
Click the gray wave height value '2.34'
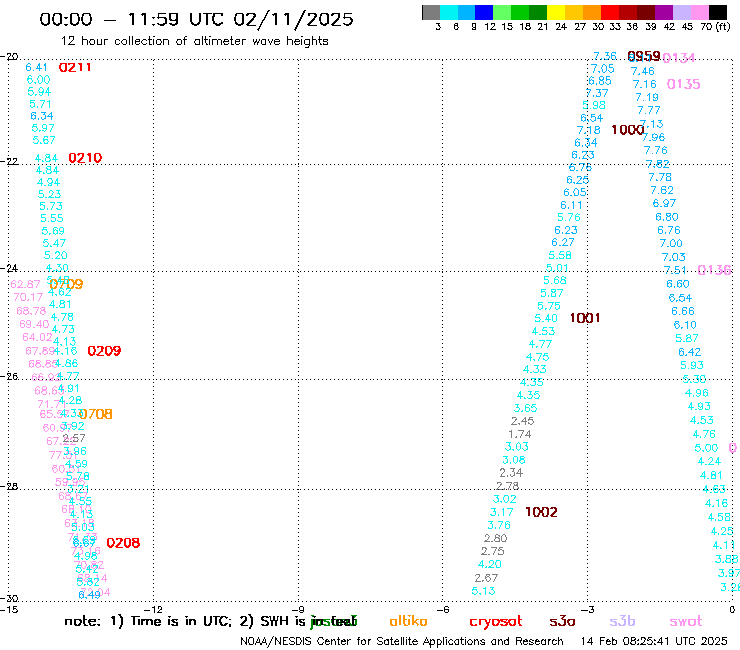point(511,473)
